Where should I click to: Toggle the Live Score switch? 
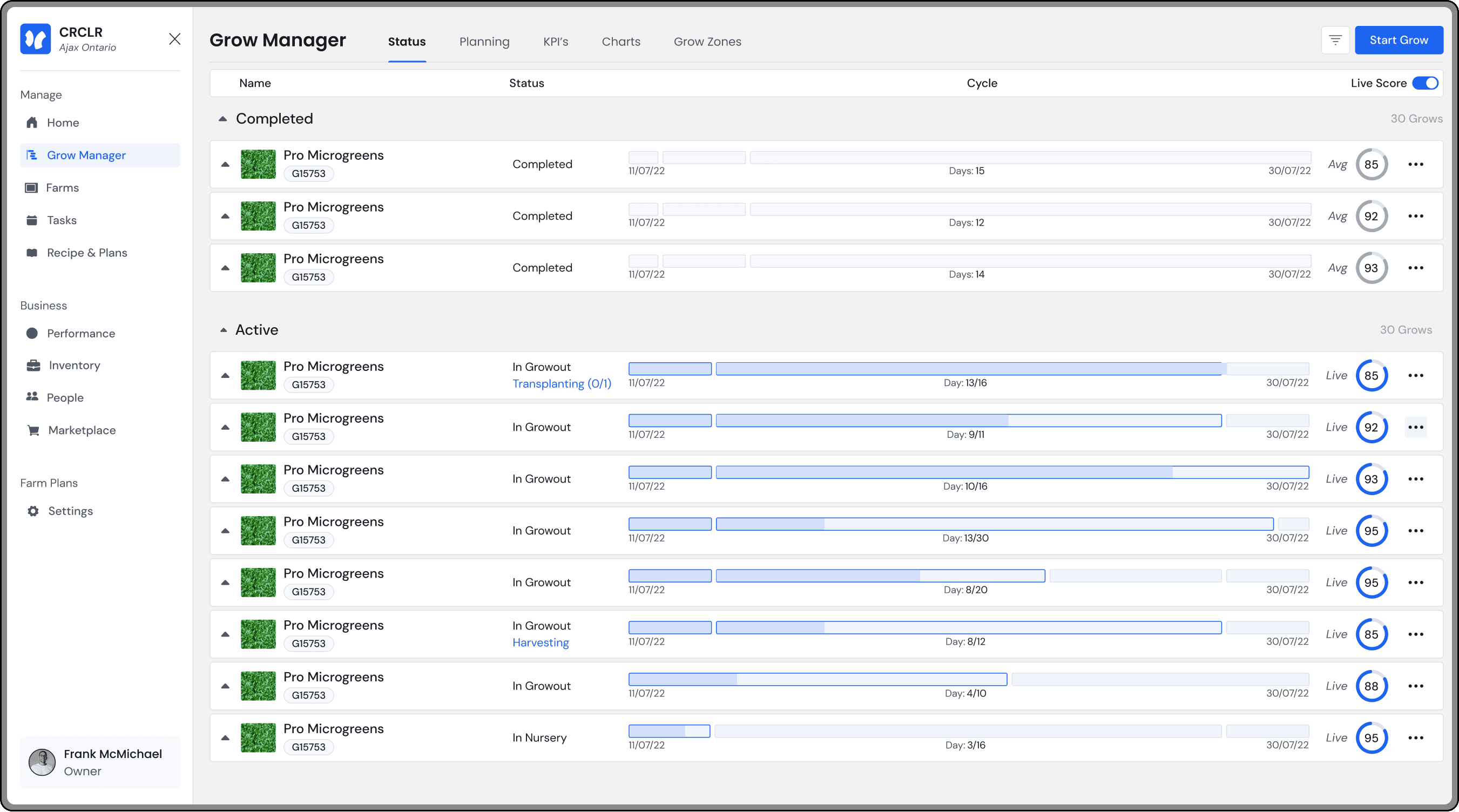tap(1424, 83)
